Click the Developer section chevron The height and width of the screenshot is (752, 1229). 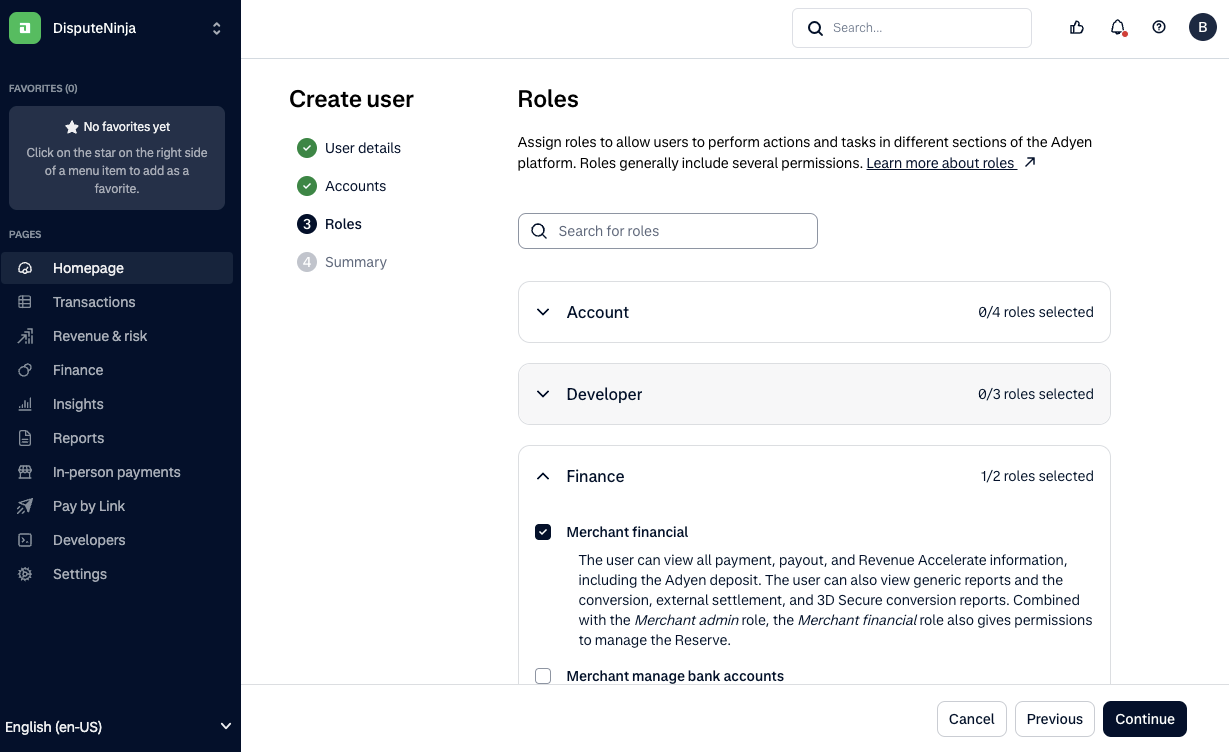tap(543, 394)
